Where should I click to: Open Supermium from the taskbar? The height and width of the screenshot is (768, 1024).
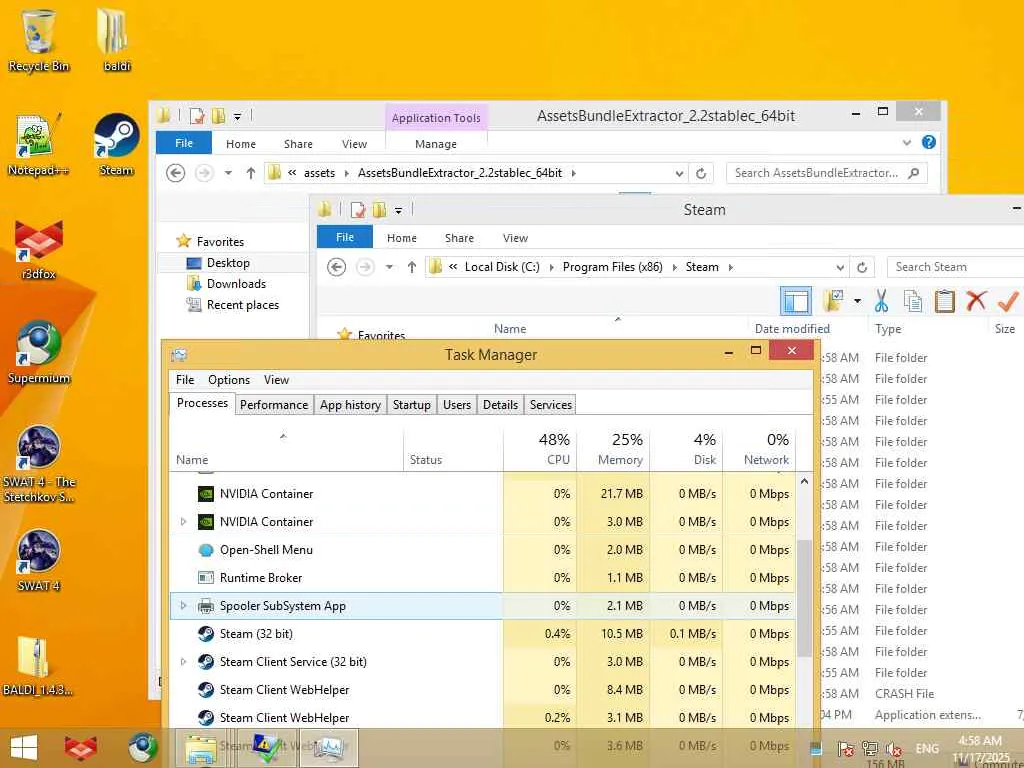coord(142,748)
